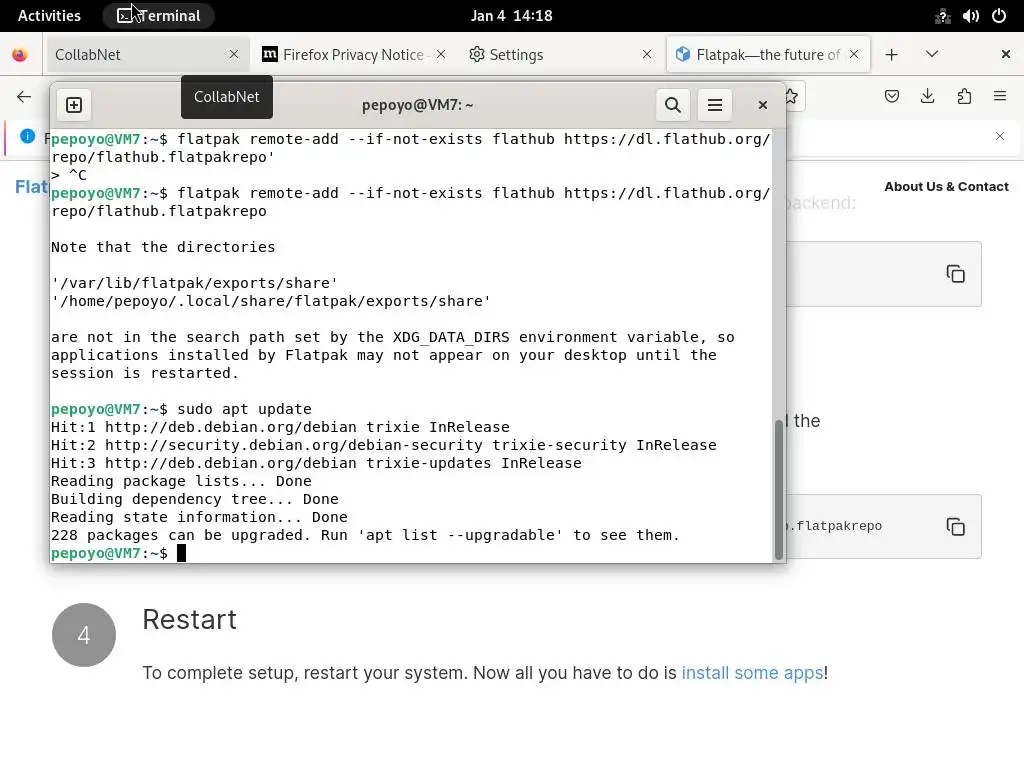This screenshot has height=768, width=1024.
Task: Open the Pocket save icon in Firefox
Action: 891,97
